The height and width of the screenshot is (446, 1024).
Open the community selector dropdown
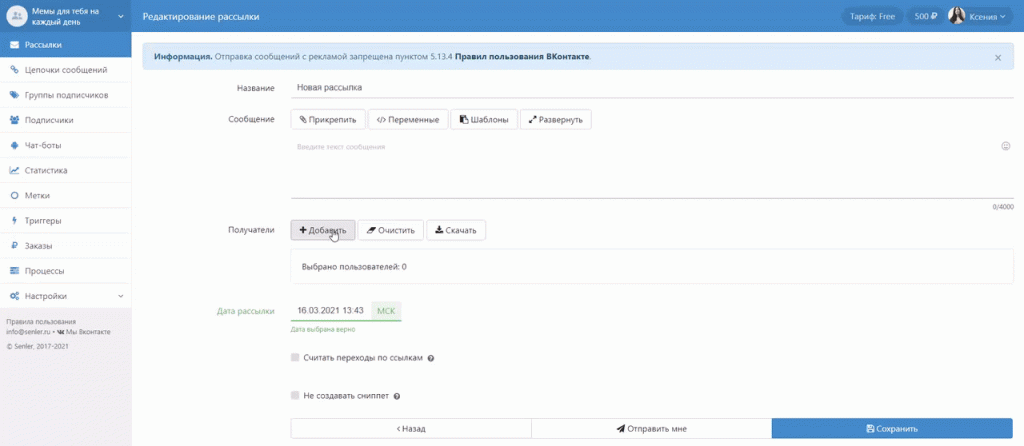click(121, 16)
